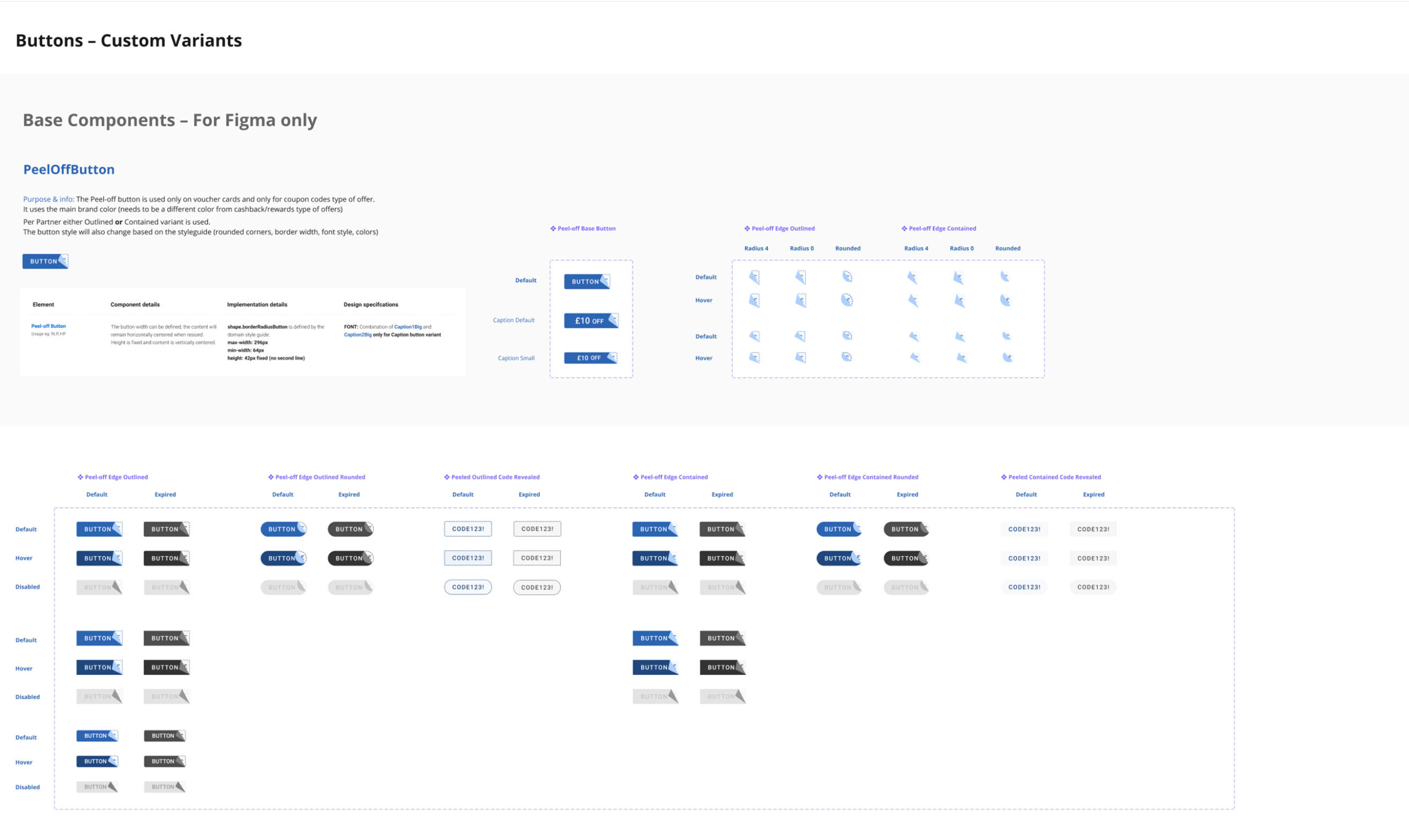Select small Outlined Rounded peel icon in second Hover row

pos(846,356)
